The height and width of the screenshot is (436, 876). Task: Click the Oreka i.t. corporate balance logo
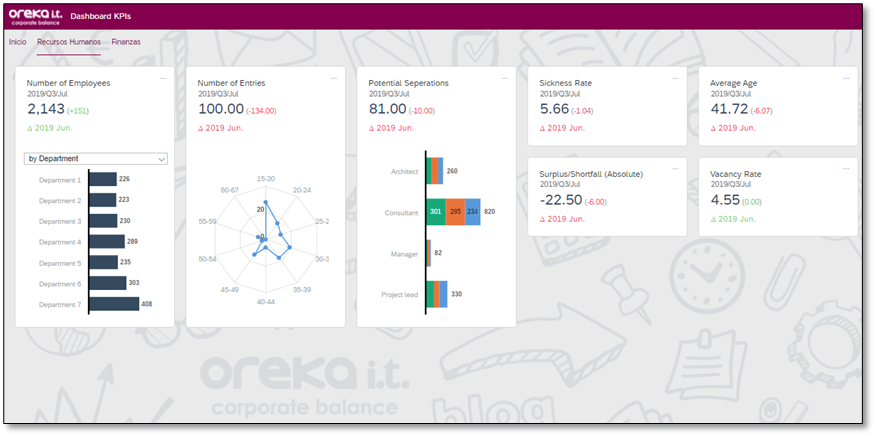(x=36, y=16)
